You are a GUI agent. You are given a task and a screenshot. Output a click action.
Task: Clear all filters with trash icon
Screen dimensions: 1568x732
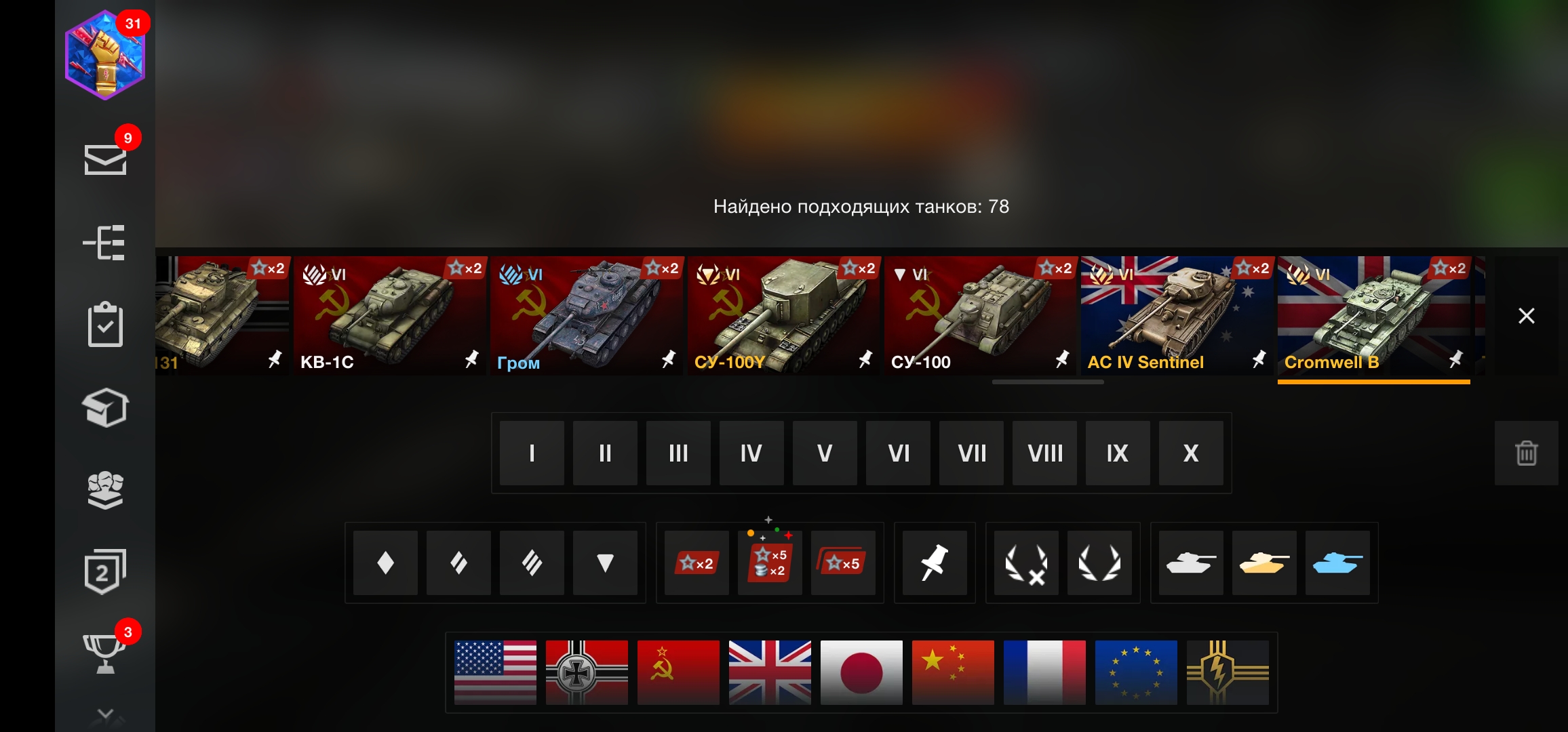[1526, 453]
